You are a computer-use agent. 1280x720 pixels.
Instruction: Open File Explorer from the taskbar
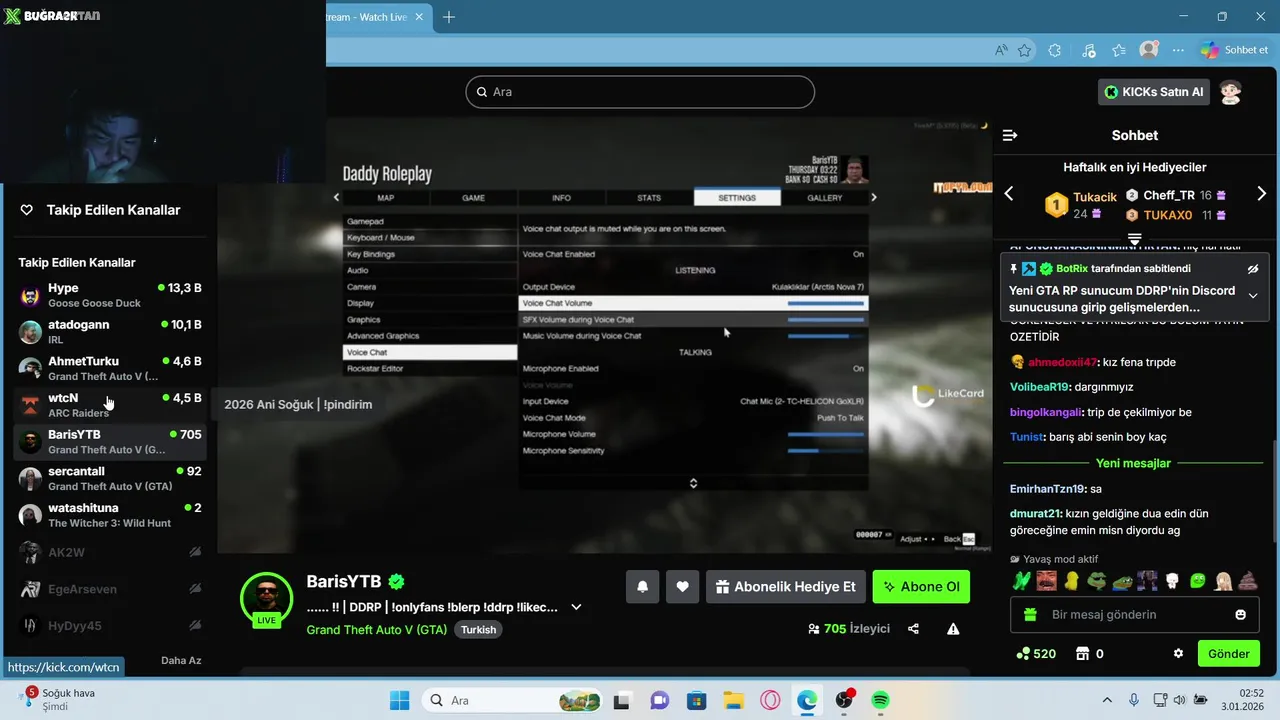click(733, 700)
